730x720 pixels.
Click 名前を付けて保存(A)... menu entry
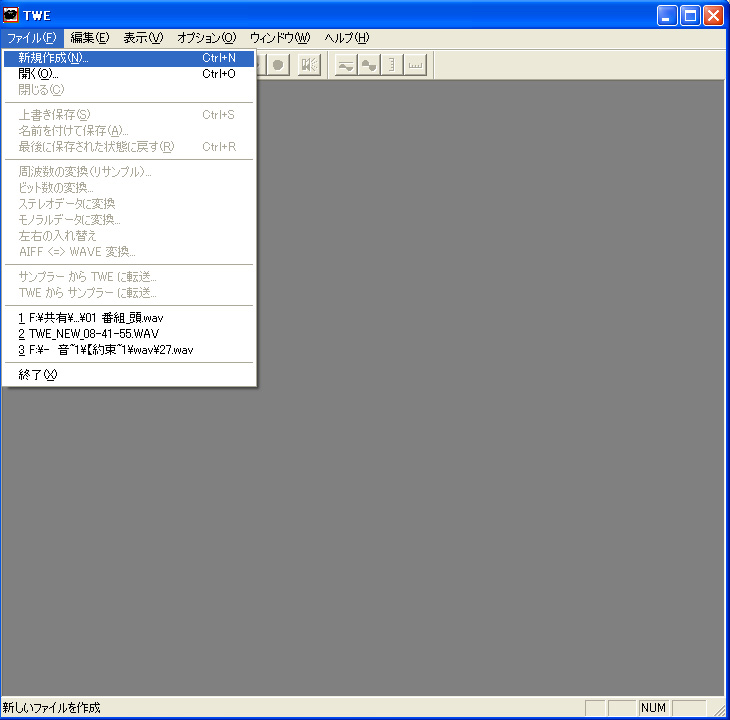[129, 131]
